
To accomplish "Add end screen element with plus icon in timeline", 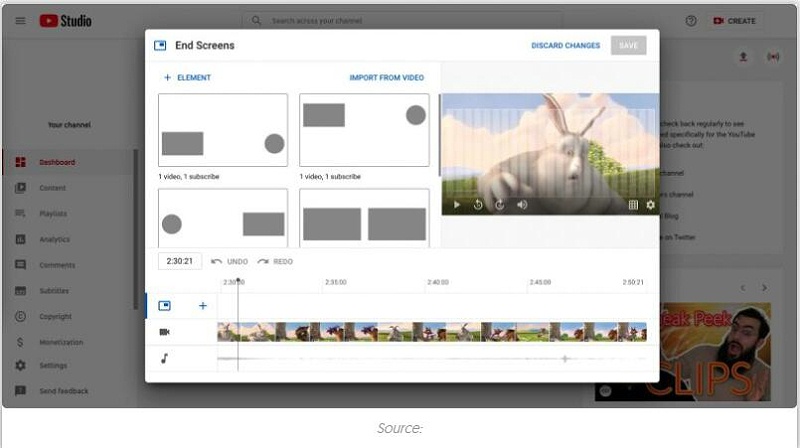I will 202,306.
